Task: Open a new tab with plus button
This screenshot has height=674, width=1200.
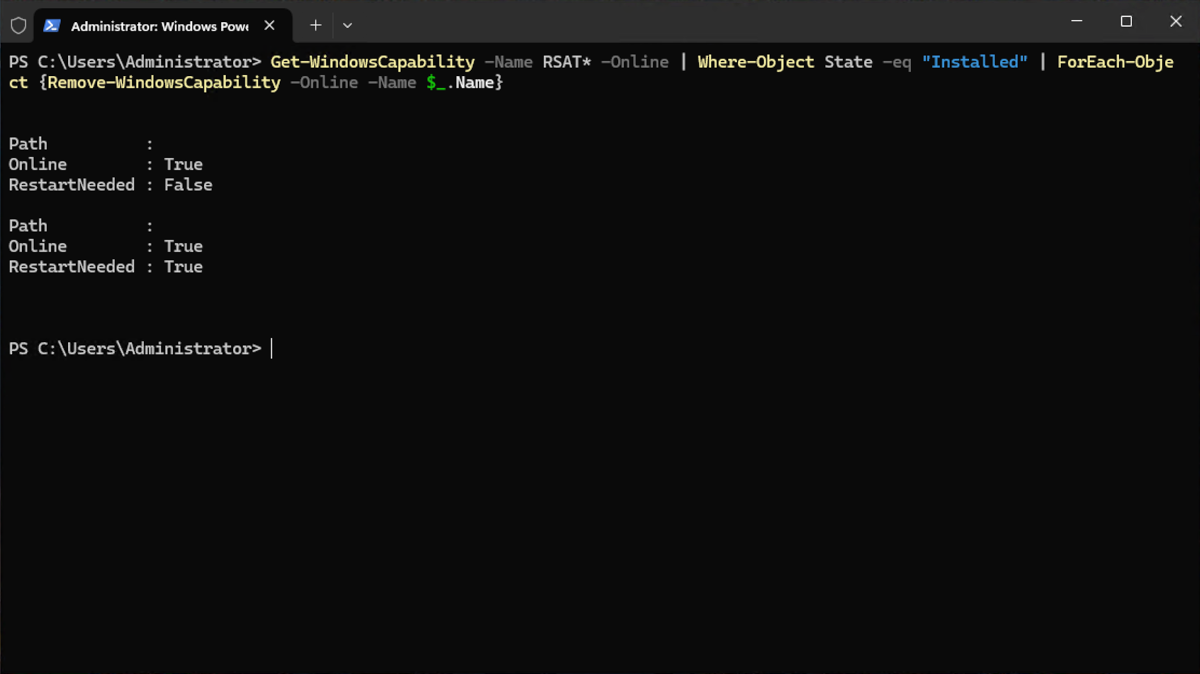Action: pos(315,25)
